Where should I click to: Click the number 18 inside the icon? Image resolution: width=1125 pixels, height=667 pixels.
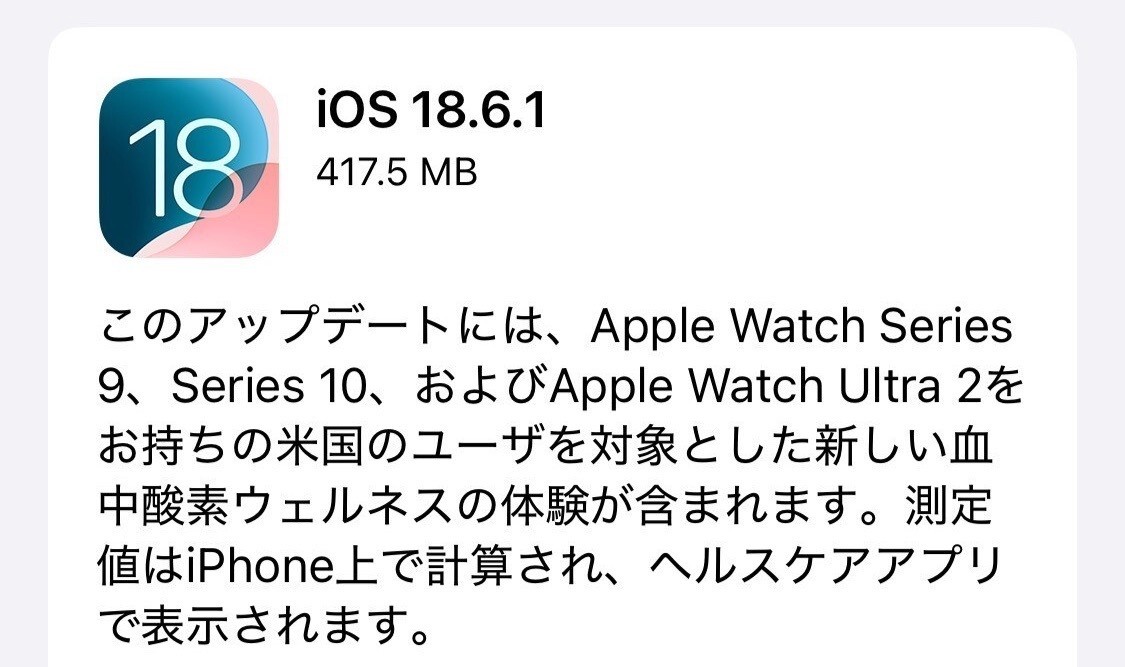tap(184, 168)
